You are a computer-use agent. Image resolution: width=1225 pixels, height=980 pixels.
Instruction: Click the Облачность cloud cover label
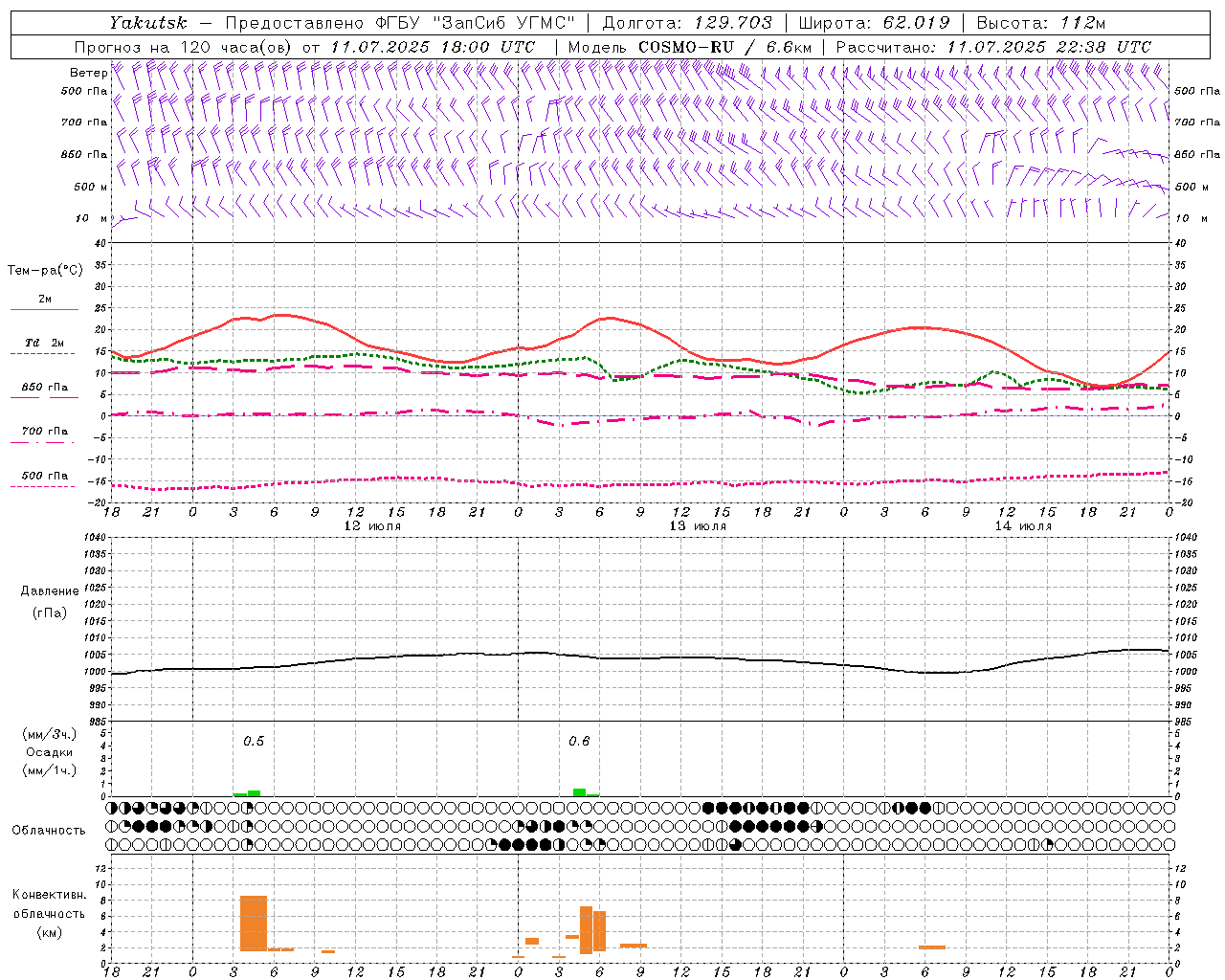tap(49, 831)
